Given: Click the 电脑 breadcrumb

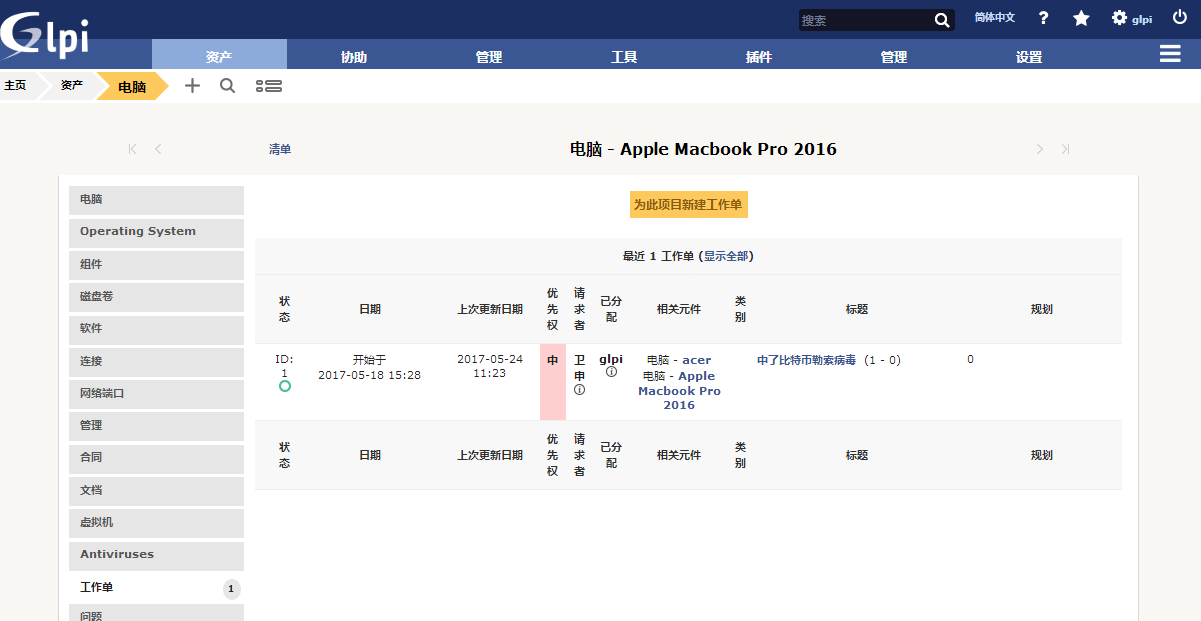Looking at the screenshot, I should [132, 87].
